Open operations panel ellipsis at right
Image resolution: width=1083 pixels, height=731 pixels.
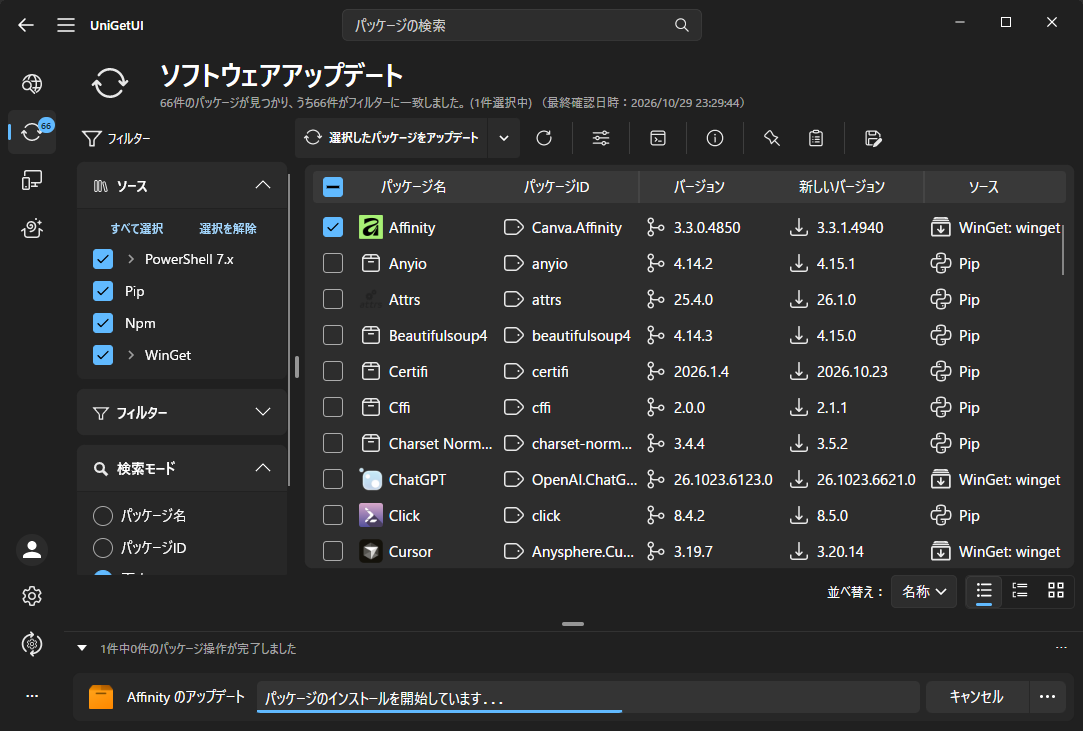point(1061,647)
